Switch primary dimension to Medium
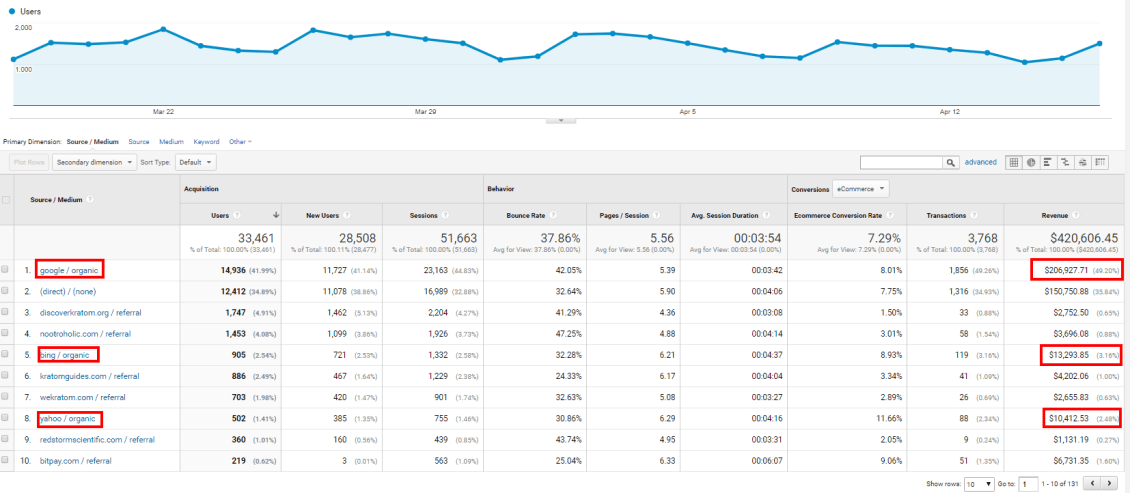Viewport: 1130px width, 493px height. click(171, 142)
